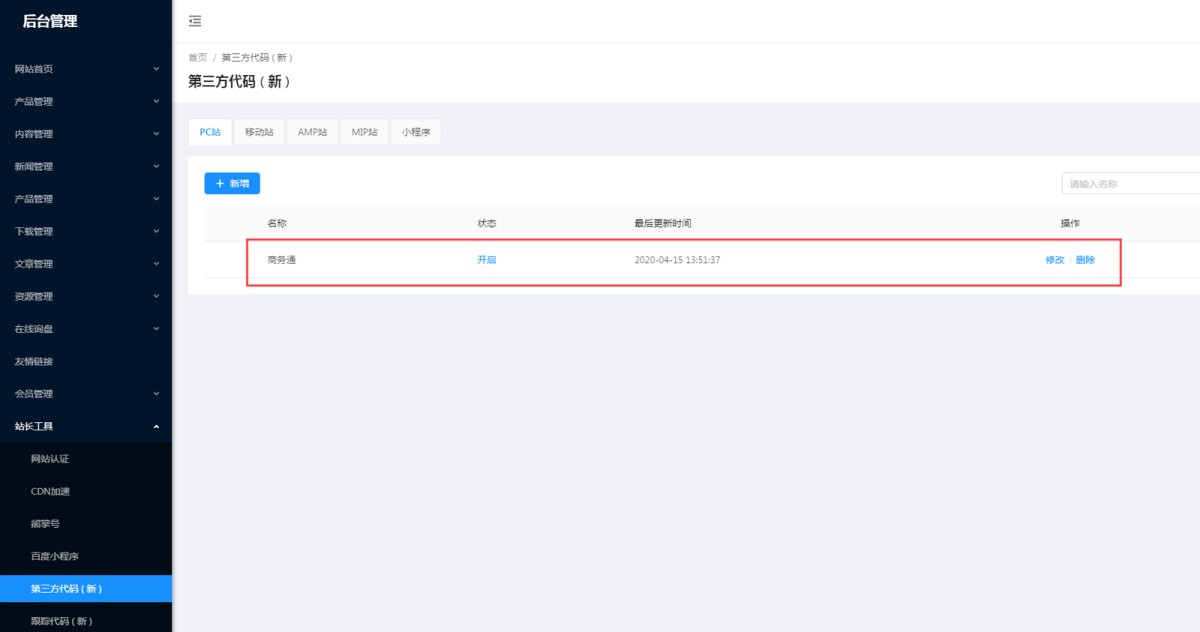Open the 友情链接 sidebar item
Screen dimensions: 1200x632
34,361
